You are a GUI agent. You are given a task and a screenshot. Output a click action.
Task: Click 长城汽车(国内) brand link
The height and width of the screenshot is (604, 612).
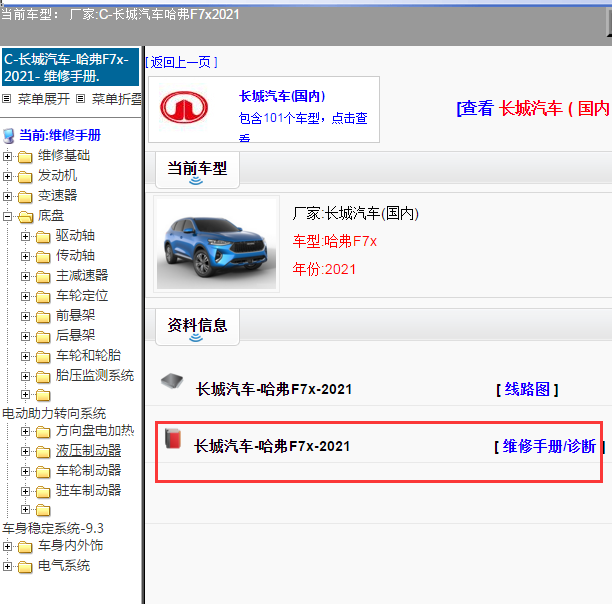pos(282,96)
